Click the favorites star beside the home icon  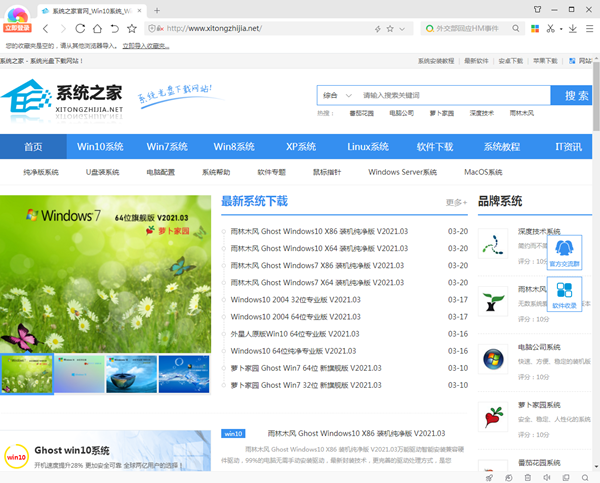pos(132,28)
